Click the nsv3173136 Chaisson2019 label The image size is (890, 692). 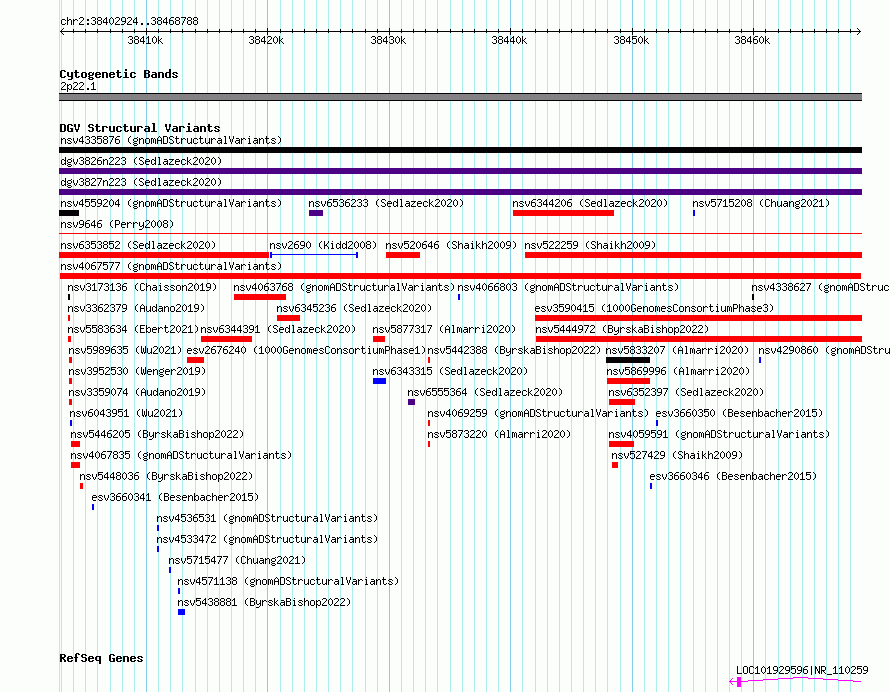142,287
